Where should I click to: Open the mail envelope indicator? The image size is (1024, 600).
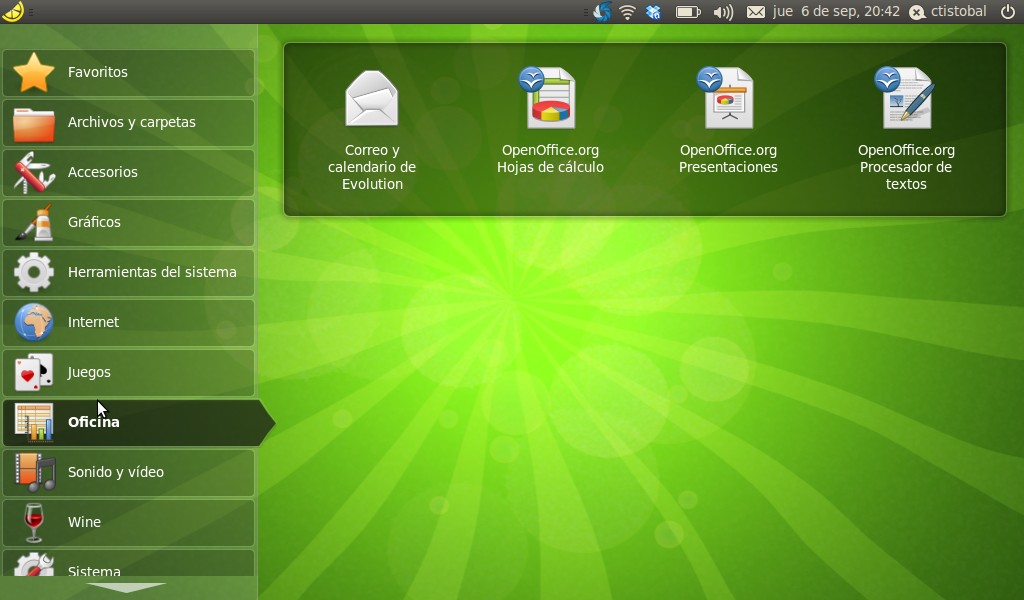coord(756,12)
